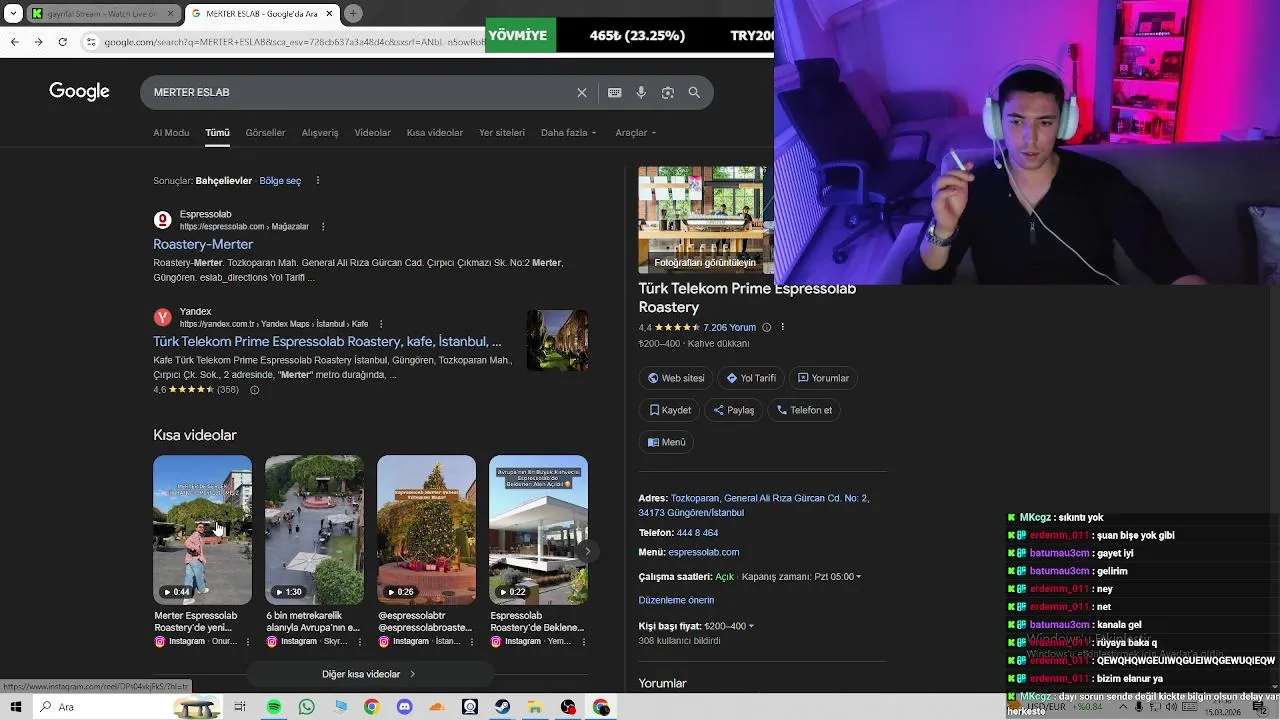Viewport: 1280px width, 720px height.
Task: Focus the MERTER ESLAB search field
Action: [360, 92]
